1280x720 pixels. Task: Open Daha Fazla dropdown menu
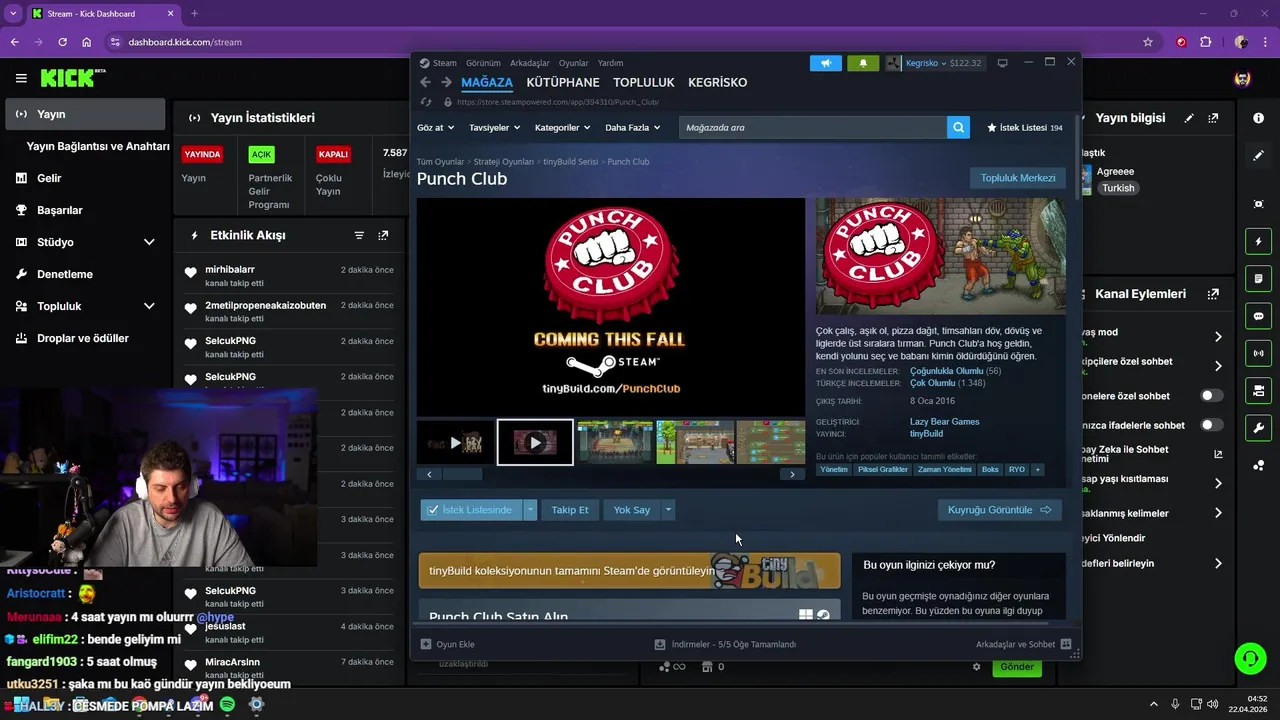point(633,128)
